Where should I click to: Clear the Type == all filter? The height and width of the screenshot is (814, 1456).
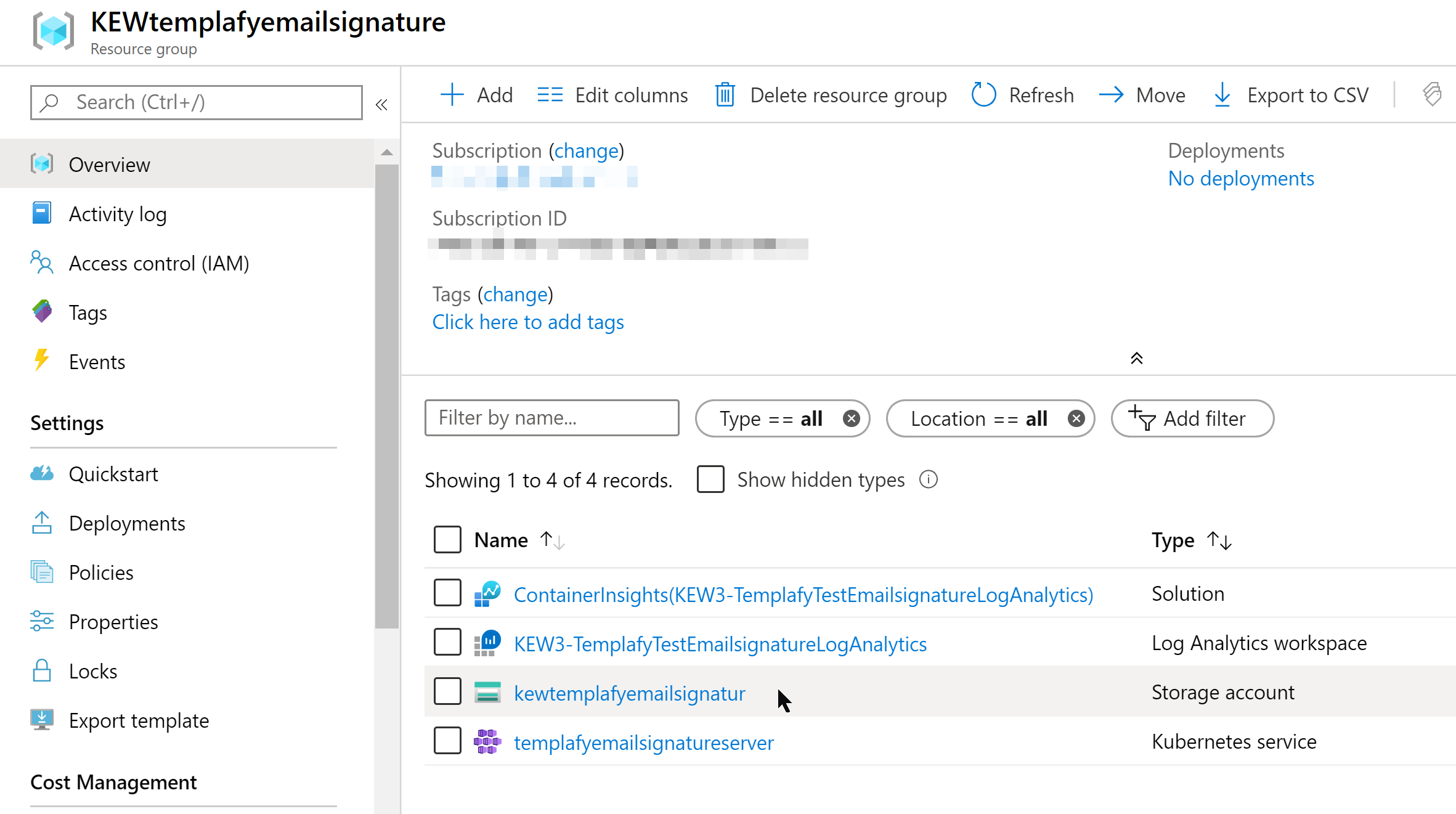pyautogui.click(x=851, y=418)
